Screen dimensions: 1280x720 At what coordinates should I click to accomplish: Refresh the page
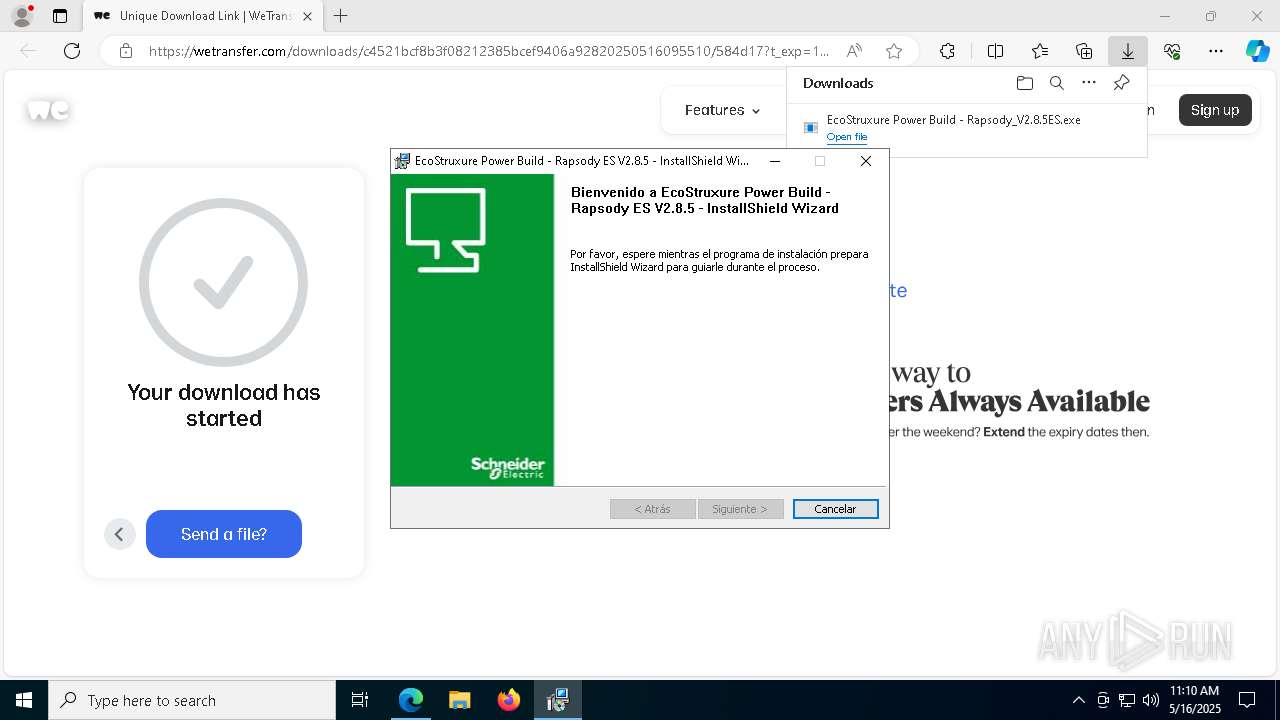(72, 51)
